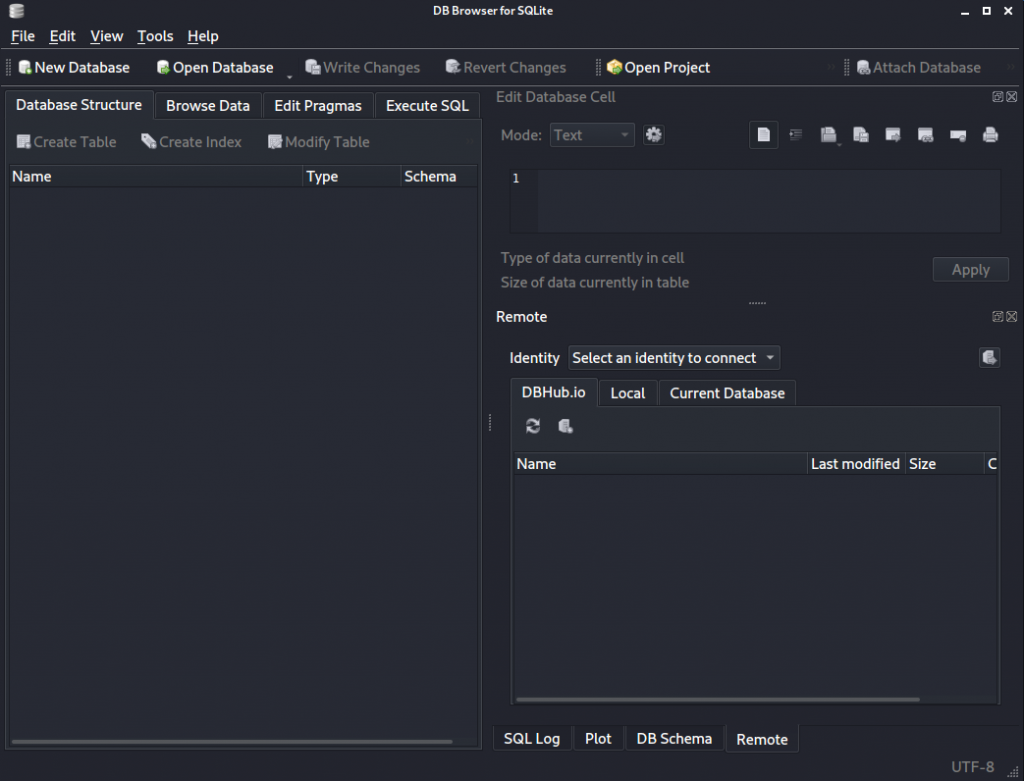Close the Edit Database Cell panel

tap(1012, 97)
